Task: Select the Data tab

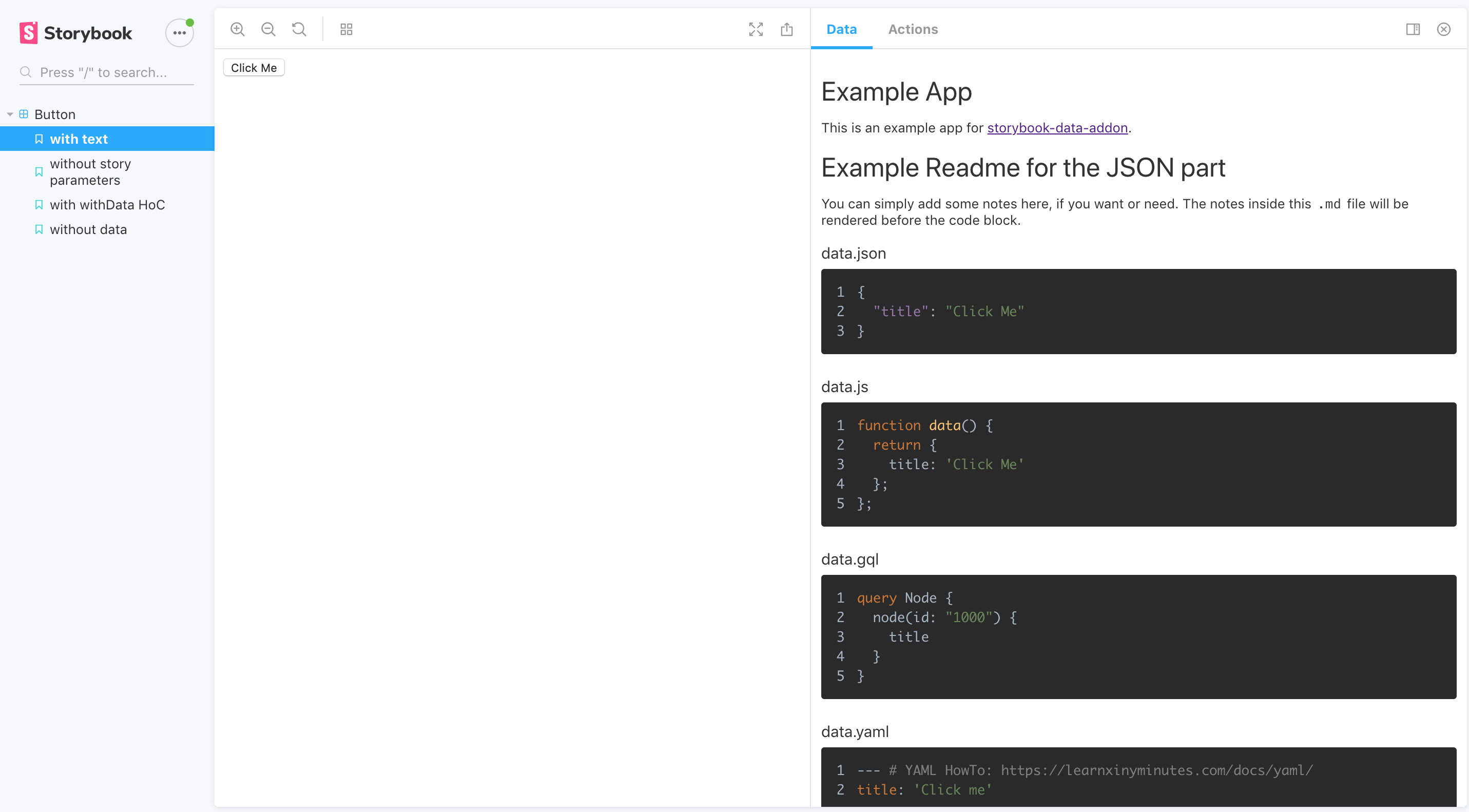Action: point(841,29)
